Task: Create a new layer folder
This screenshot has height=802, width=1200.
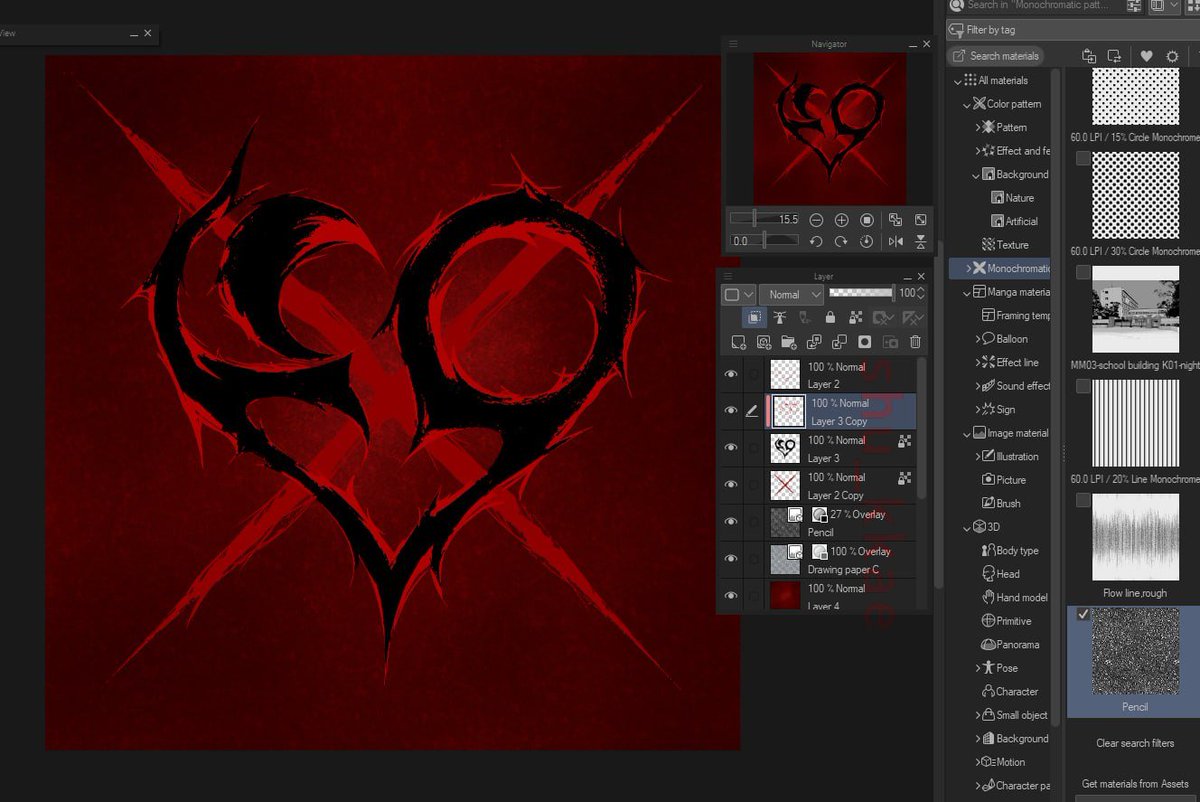Action: (x=789, y=342)
